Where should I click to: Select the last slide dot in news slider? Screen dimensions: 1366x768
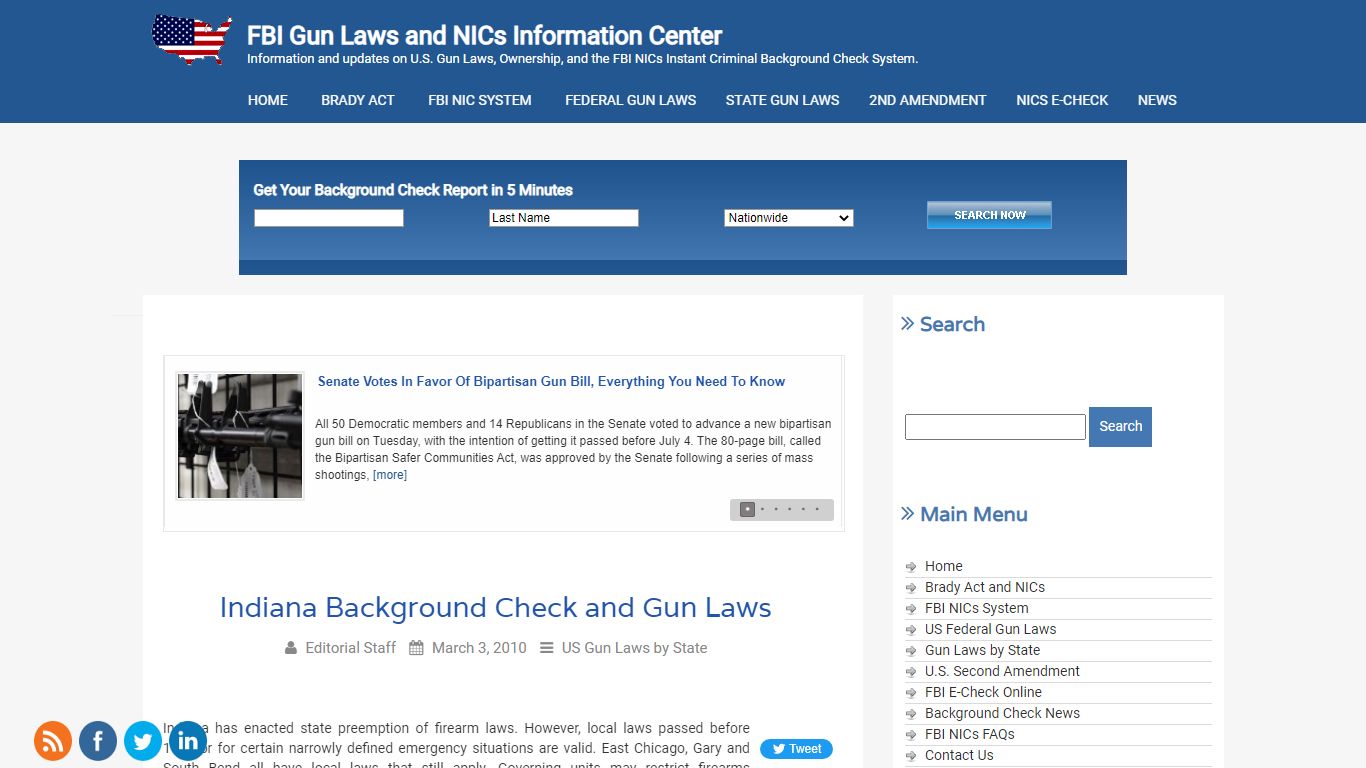816,509
